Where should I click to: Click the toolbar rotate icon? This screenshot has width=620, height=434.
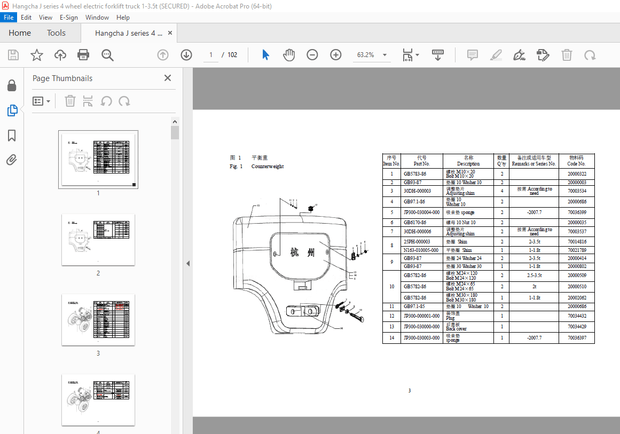590,55
